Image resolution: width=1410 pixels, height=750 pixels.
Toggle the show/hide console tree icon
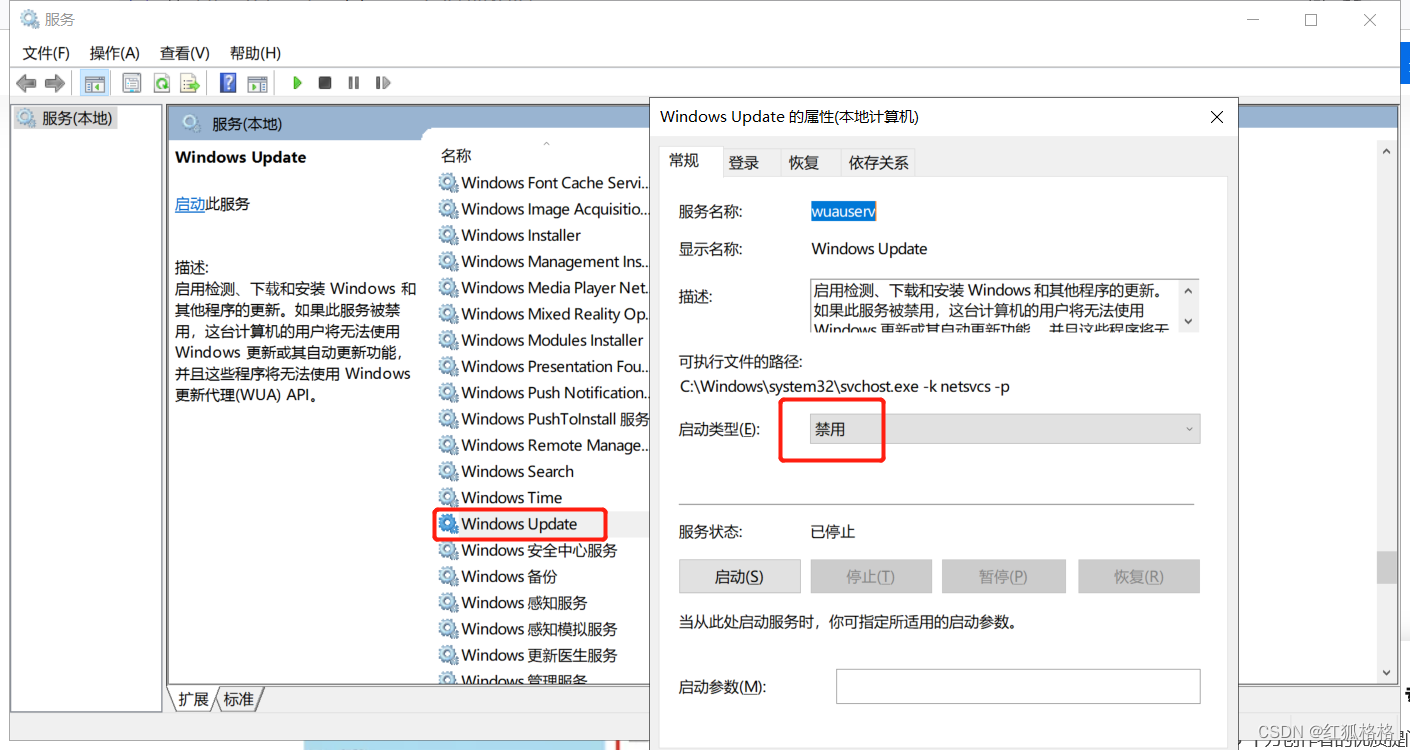tap(95, 83)
